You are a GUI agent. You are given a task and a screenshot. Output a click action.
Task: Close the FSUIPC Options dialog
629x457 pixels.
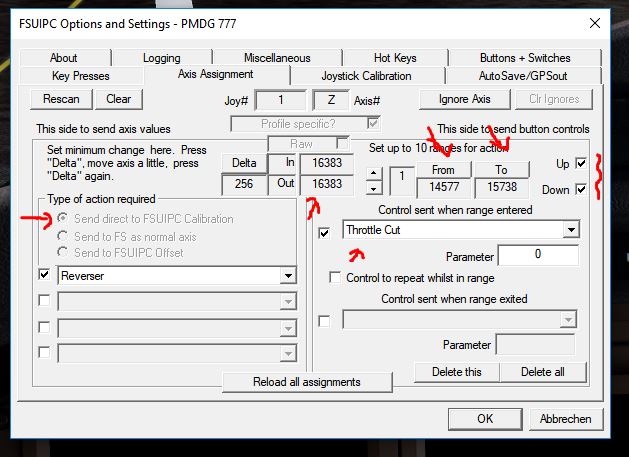pyautogui.click(x=595, y=23)
